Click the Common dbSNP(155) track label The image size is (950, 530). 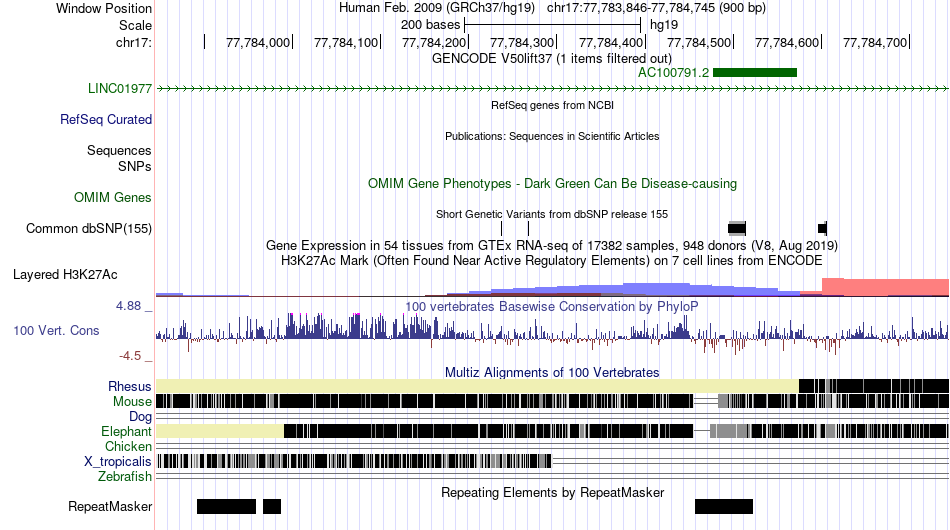pos(89,228)
